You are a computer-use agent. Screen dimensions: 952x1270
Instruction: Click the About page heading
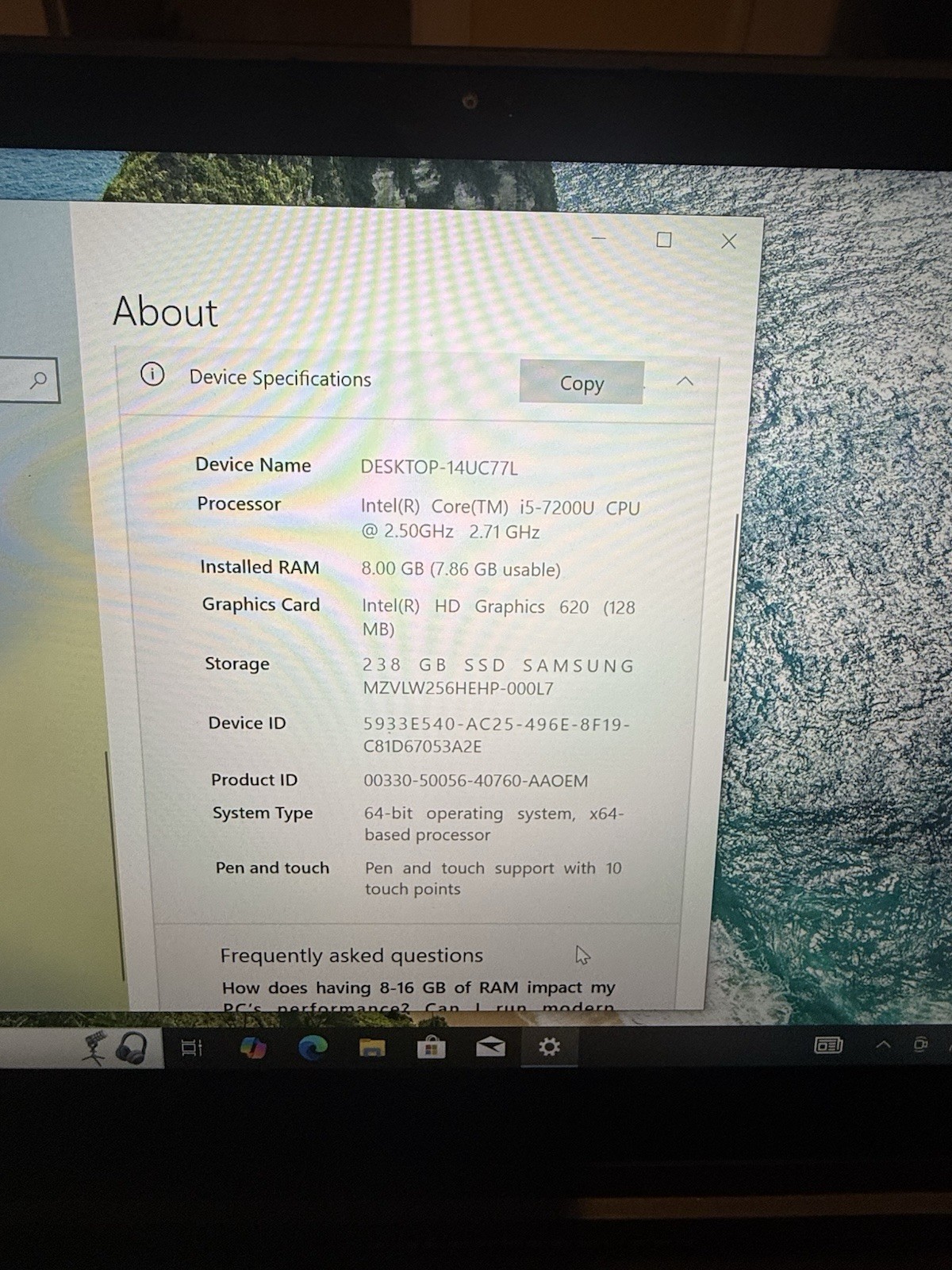(x=165, y=311)
